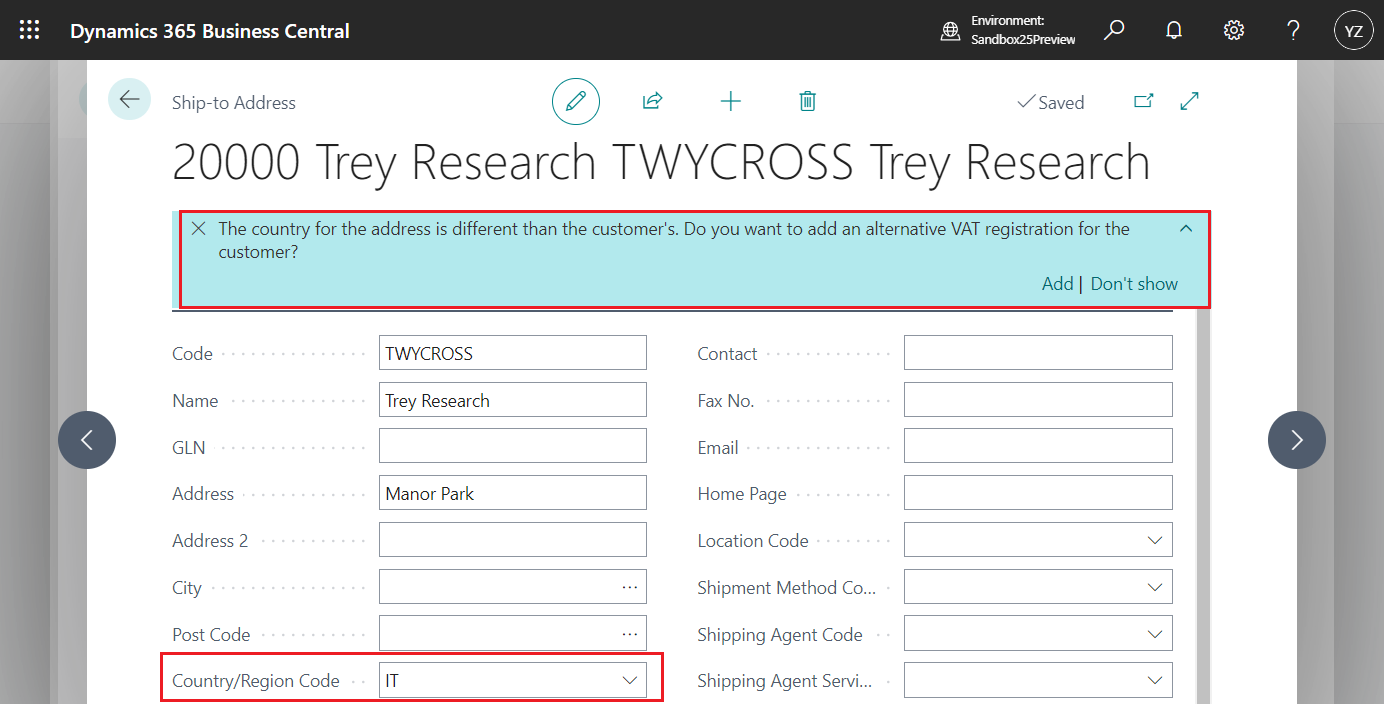Open the settings gear menu
Viewport: 1384px width, 704px height.
click(1234, 30)
